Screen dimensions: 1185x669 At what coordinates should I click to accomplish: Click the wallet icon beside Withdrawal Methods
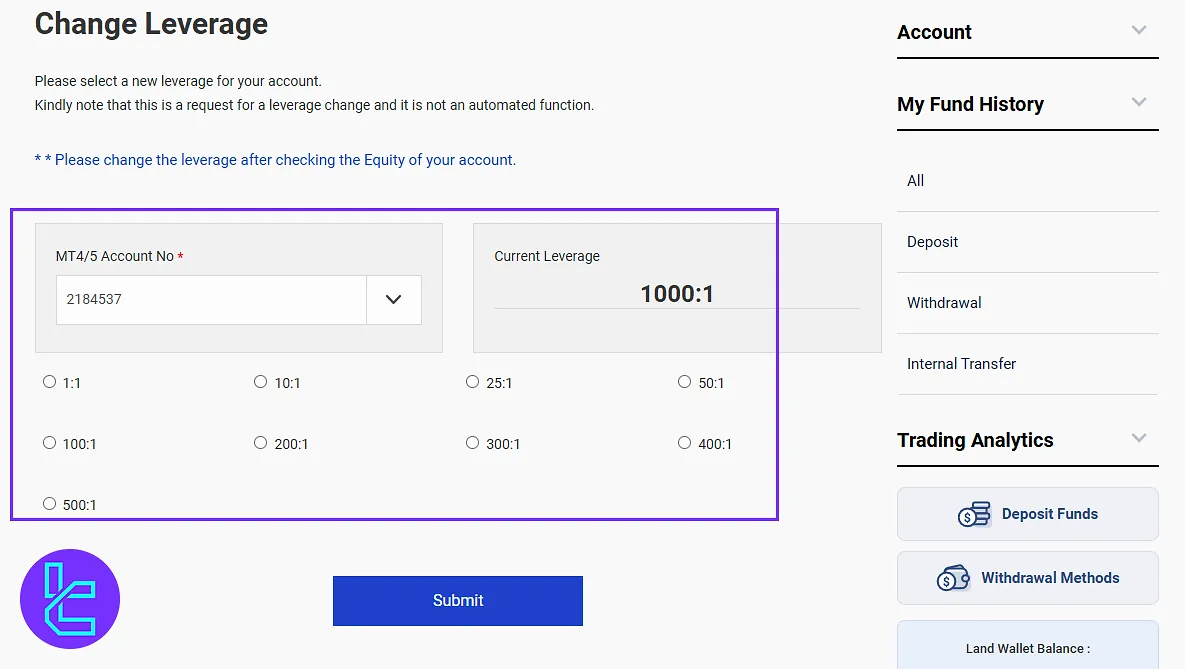(953, 578)
